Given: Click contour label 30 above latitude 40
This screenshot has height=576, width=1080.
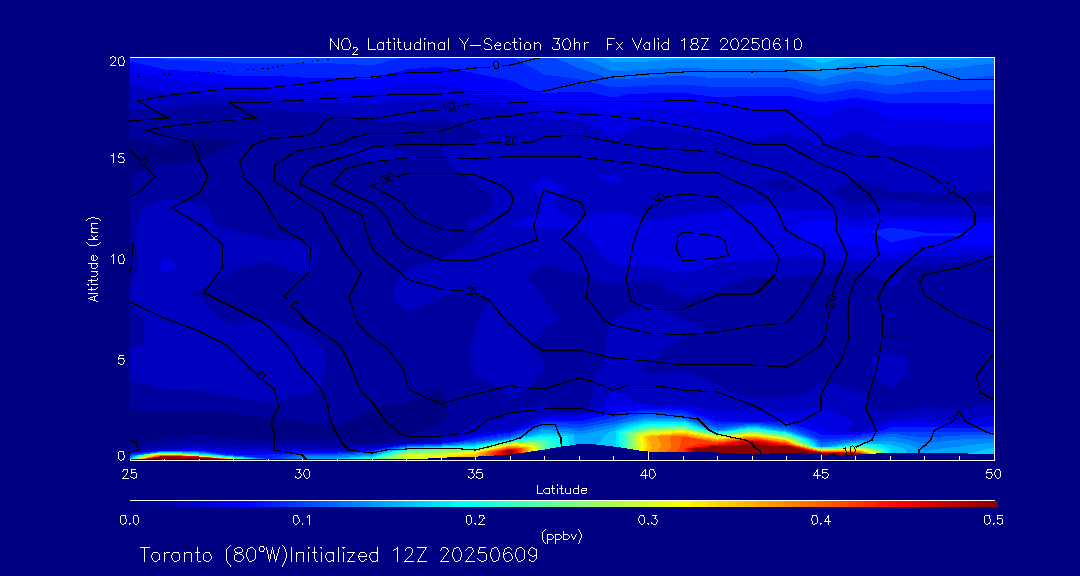Looking at the screenshot, I should click(658, 198).
